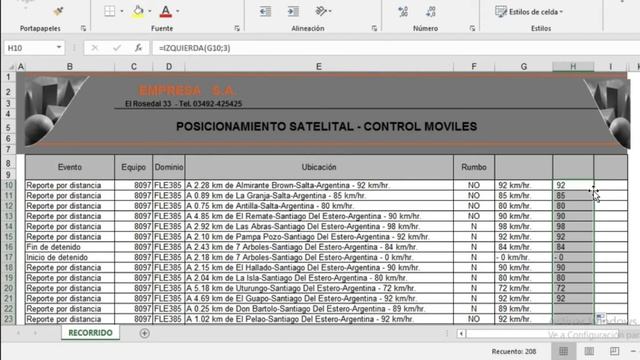Click the EMPRESA S.A. heading
This screenshot has width=640, height=360.
click(187, 90)
